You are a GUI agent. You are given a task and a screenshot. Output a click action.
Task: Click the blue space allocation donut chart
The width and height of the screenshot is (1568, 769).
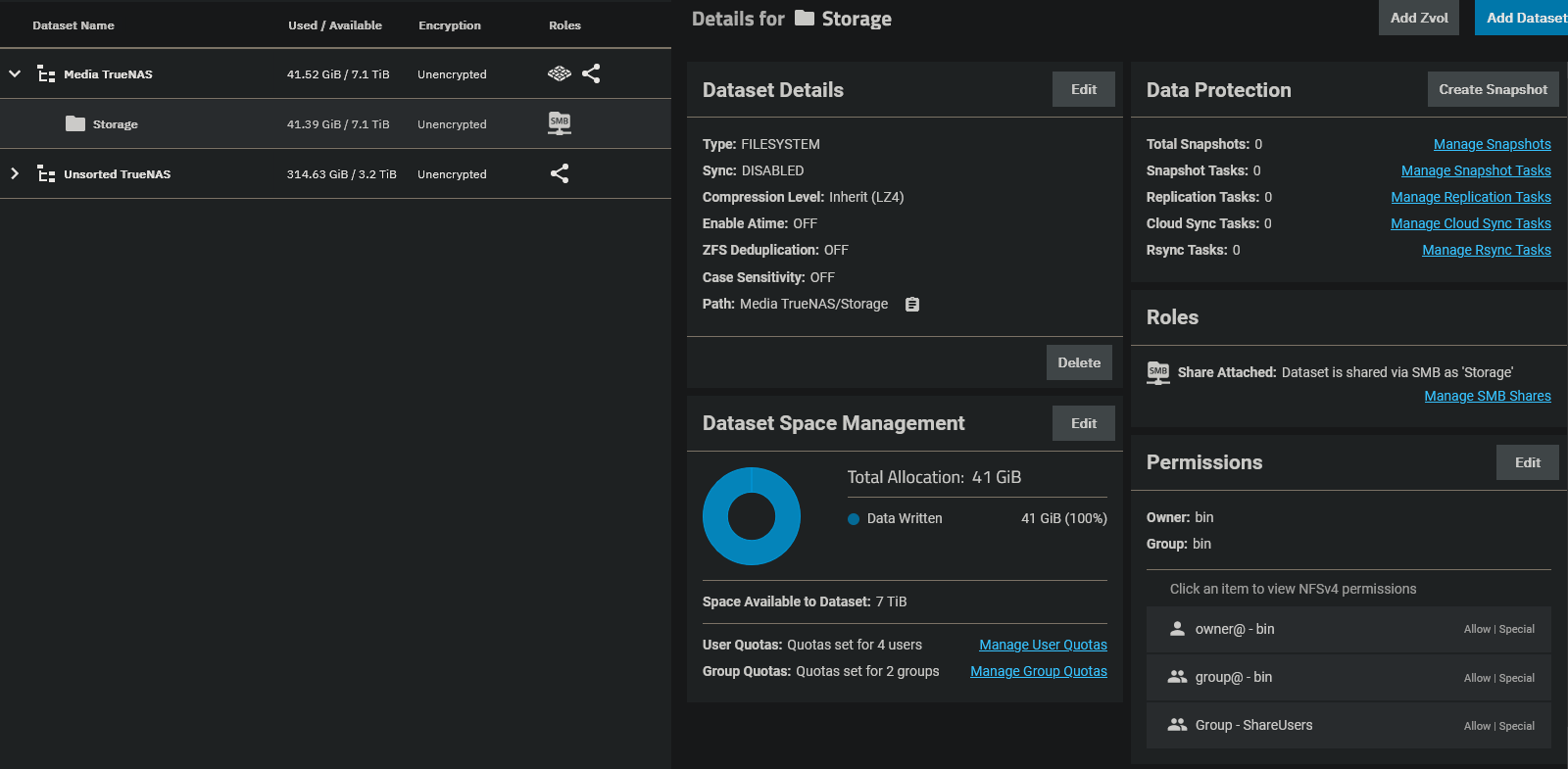752,516
